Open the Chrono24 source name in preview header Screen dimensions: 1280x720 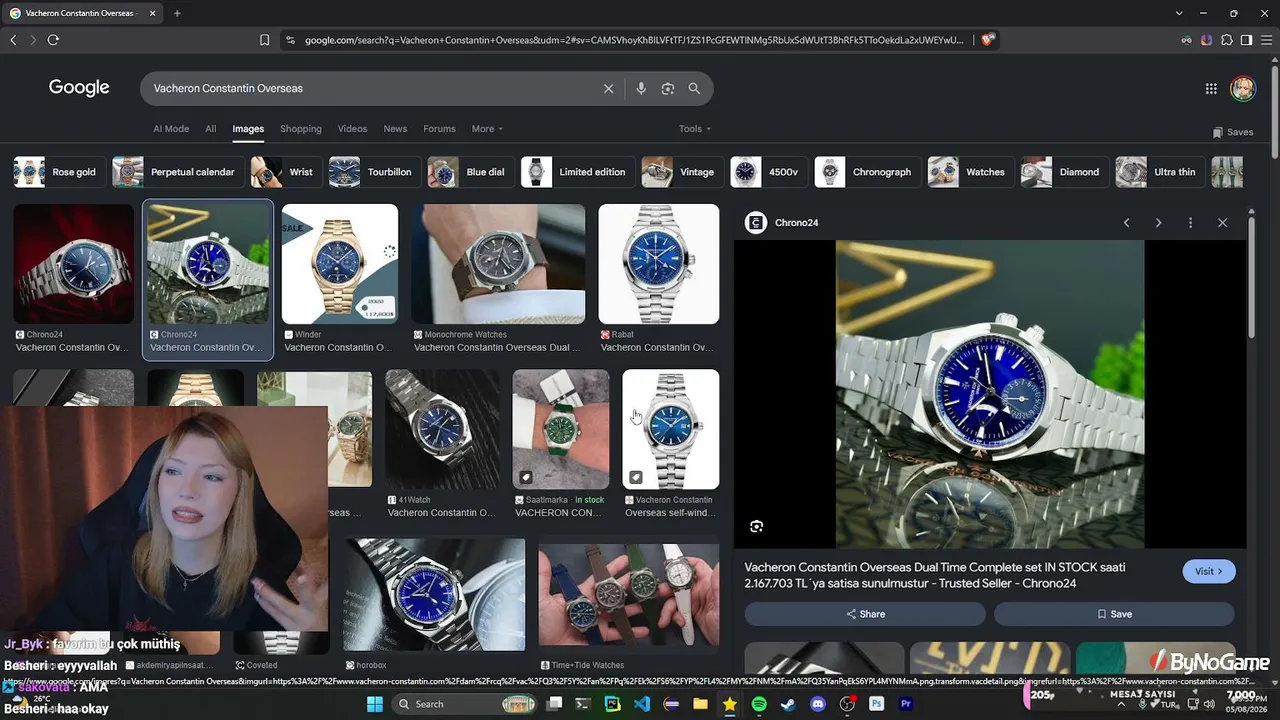(x=797, y=223)
